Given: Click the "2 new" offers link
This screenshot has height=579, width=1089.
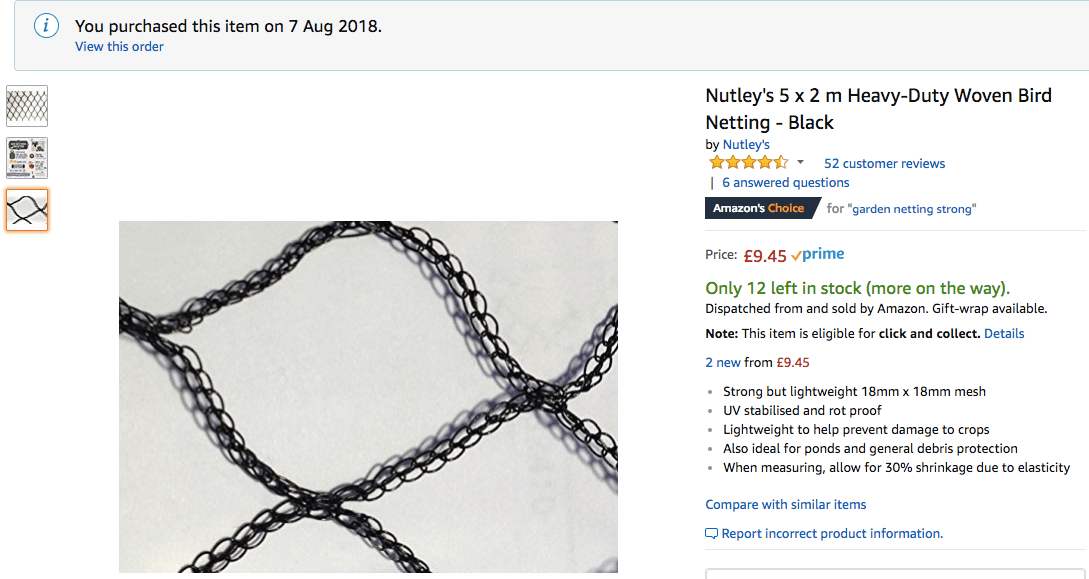Looking at the screenshot, I should point(721,363).
